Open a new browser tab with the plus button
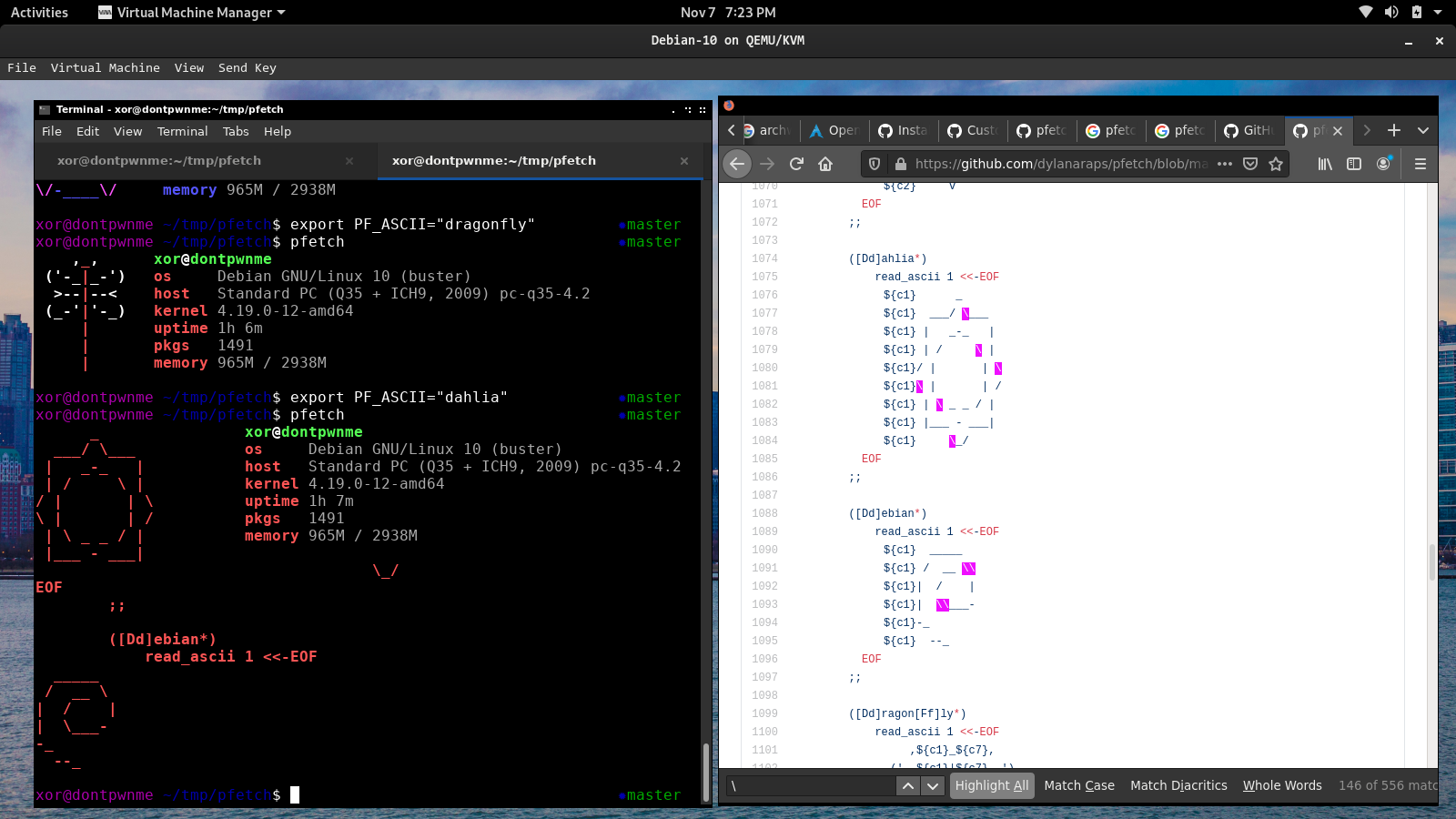 tap(1393, 130)
